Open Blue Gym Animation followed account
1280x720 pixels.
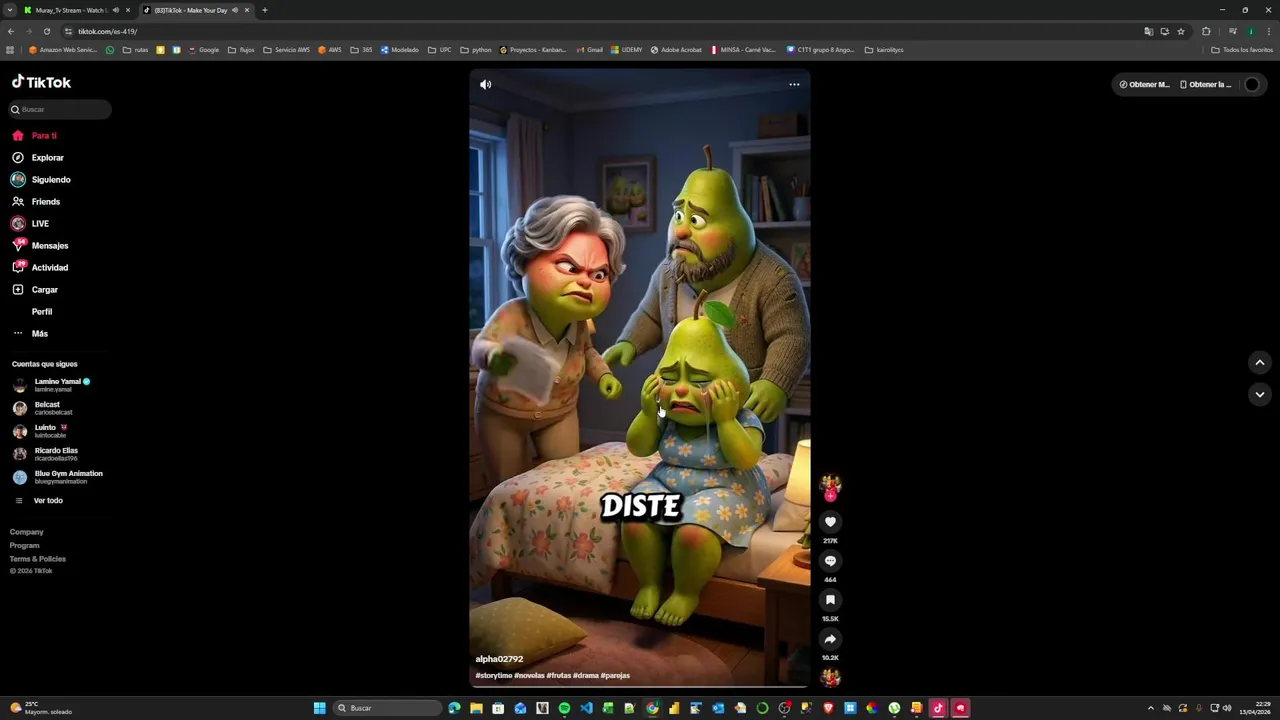(x=60, y=477)
